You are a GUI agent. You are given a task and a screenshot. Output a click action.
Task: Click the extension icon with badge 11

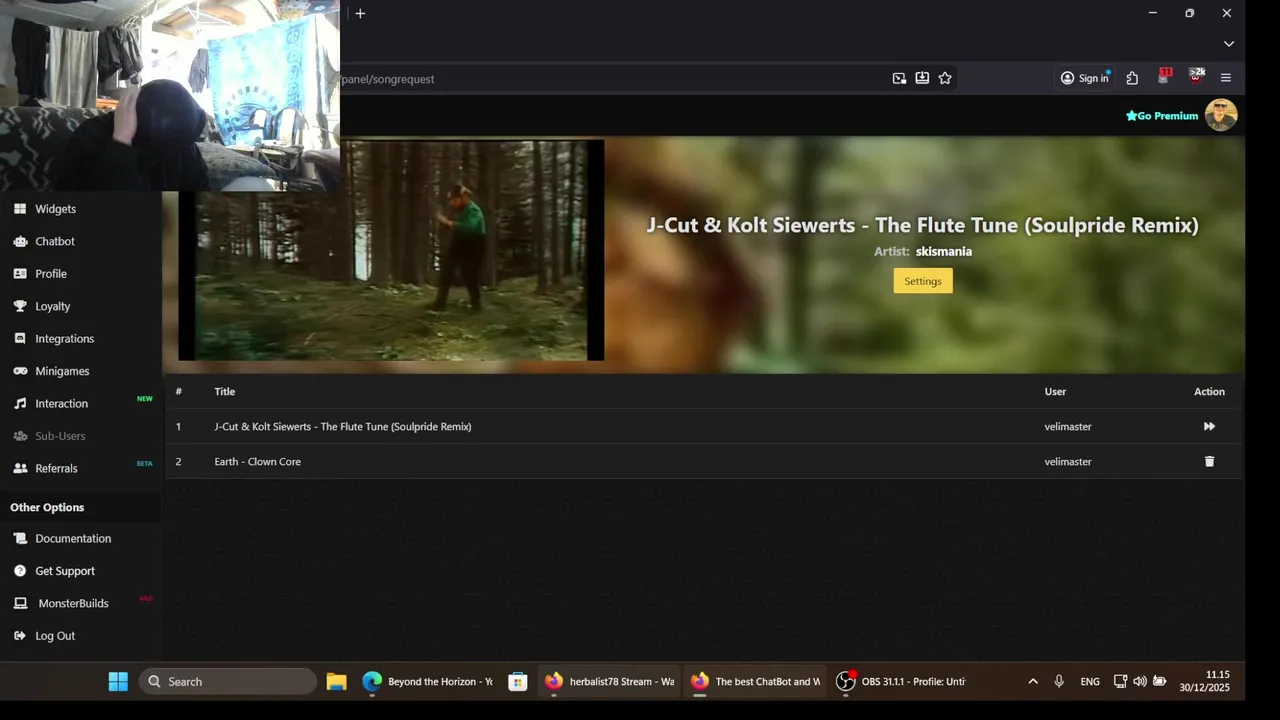[1164, 77]
